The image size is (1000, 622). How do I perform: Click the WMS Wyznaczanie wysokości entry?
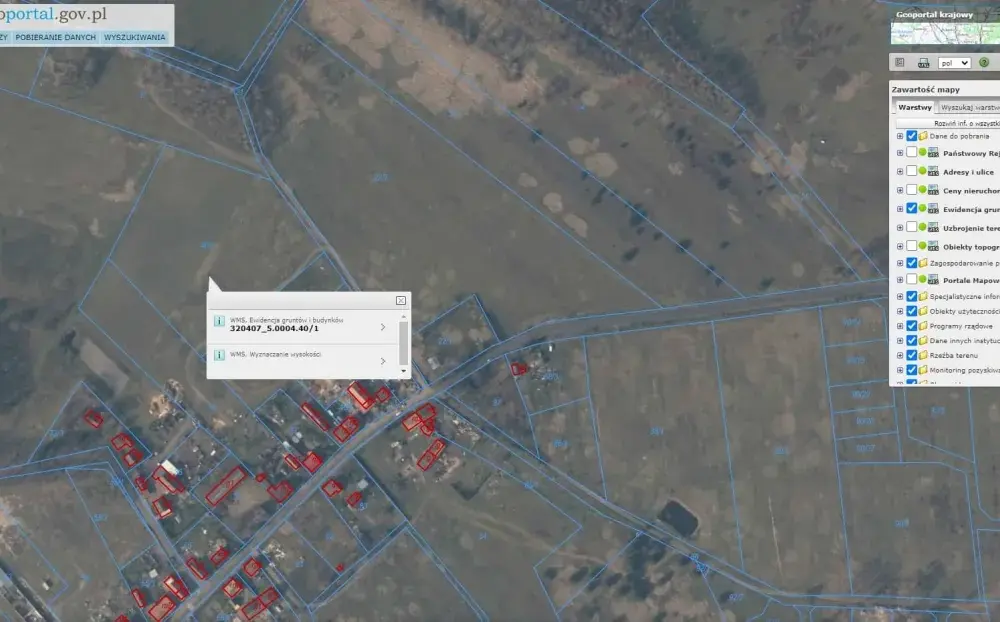pyautogui.click(x=276, y=354)
